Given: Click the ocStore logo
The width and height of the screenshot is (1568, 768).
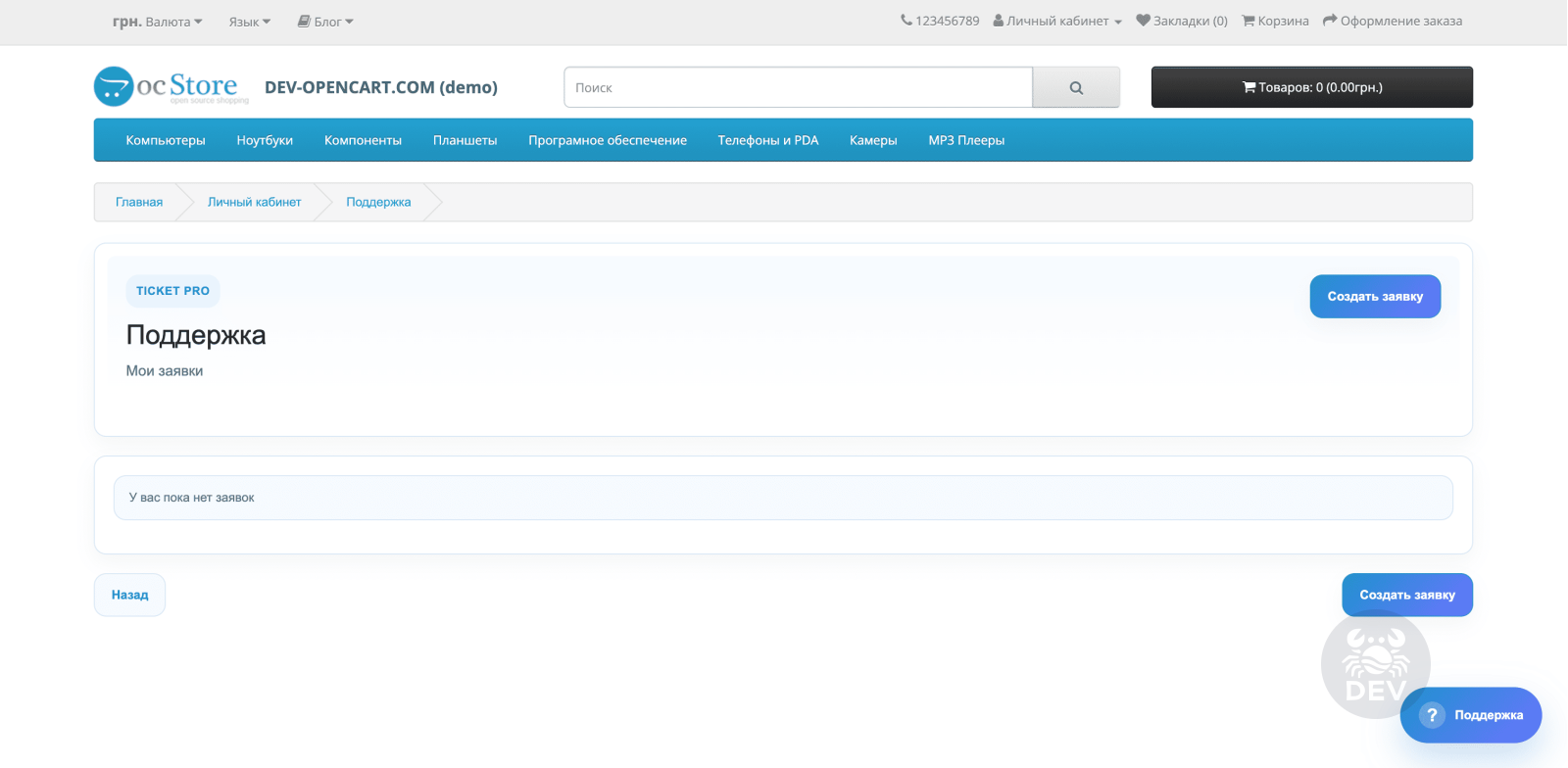Looking at the screenshot, I should (x=171, y=86).
